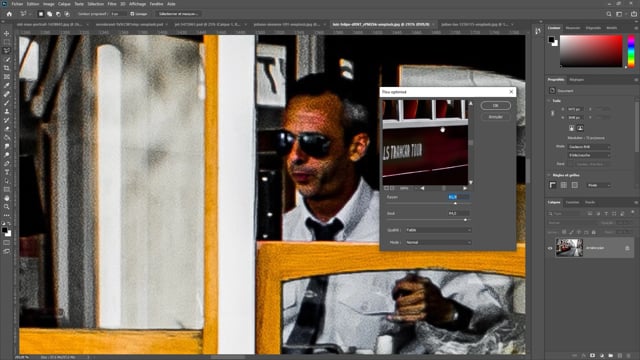The image size is (640, 360).
Task: Open the Calques panel options menu
Action: pyautogui.click(x=636, y=202)
